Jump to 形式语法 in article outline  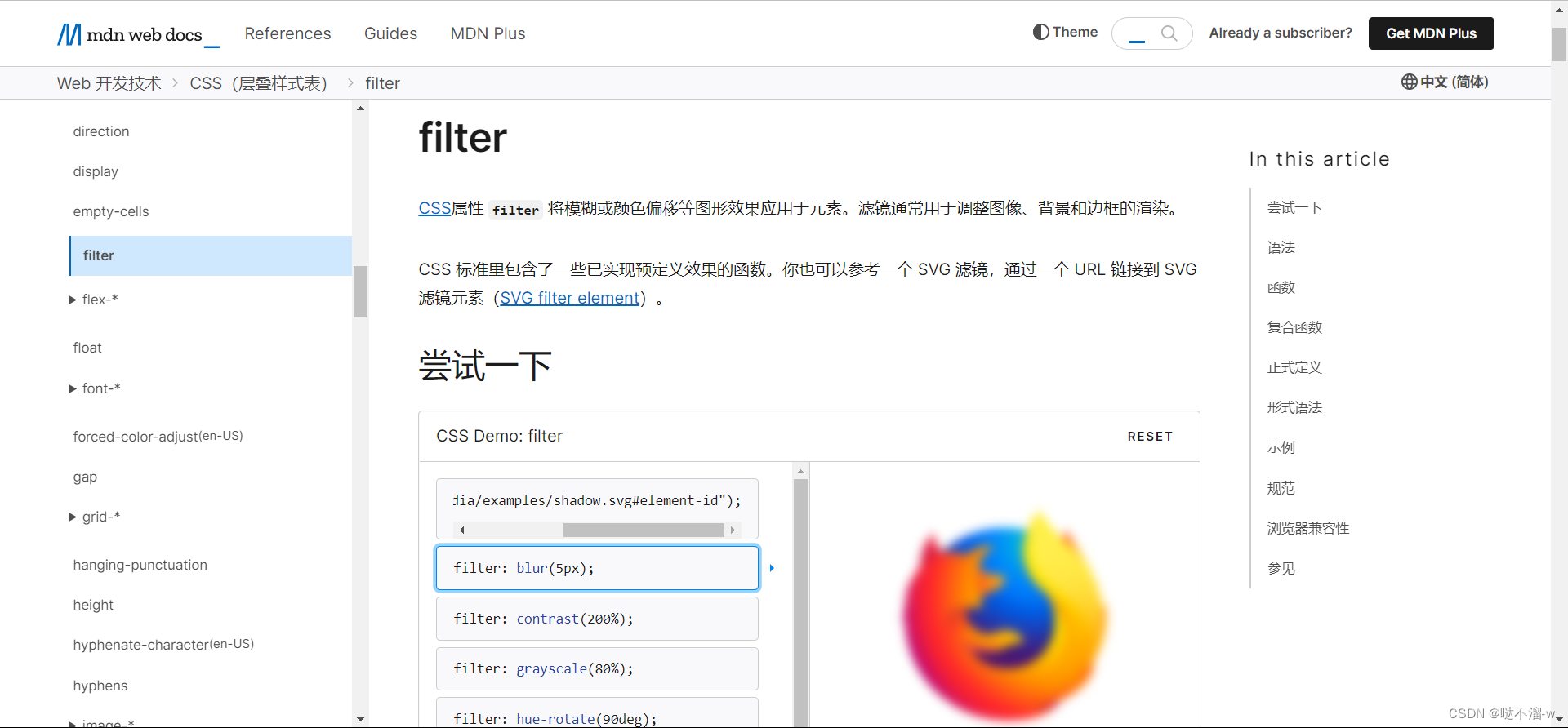tap(1294, 407)
